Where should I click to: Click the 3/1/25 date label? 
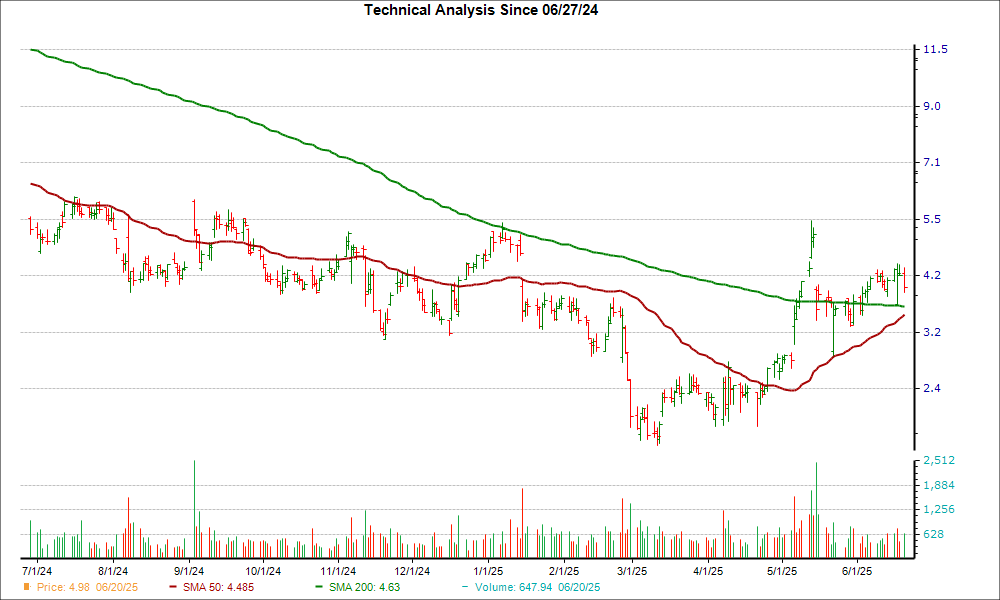pyautogui.click(x=632, y=571)
